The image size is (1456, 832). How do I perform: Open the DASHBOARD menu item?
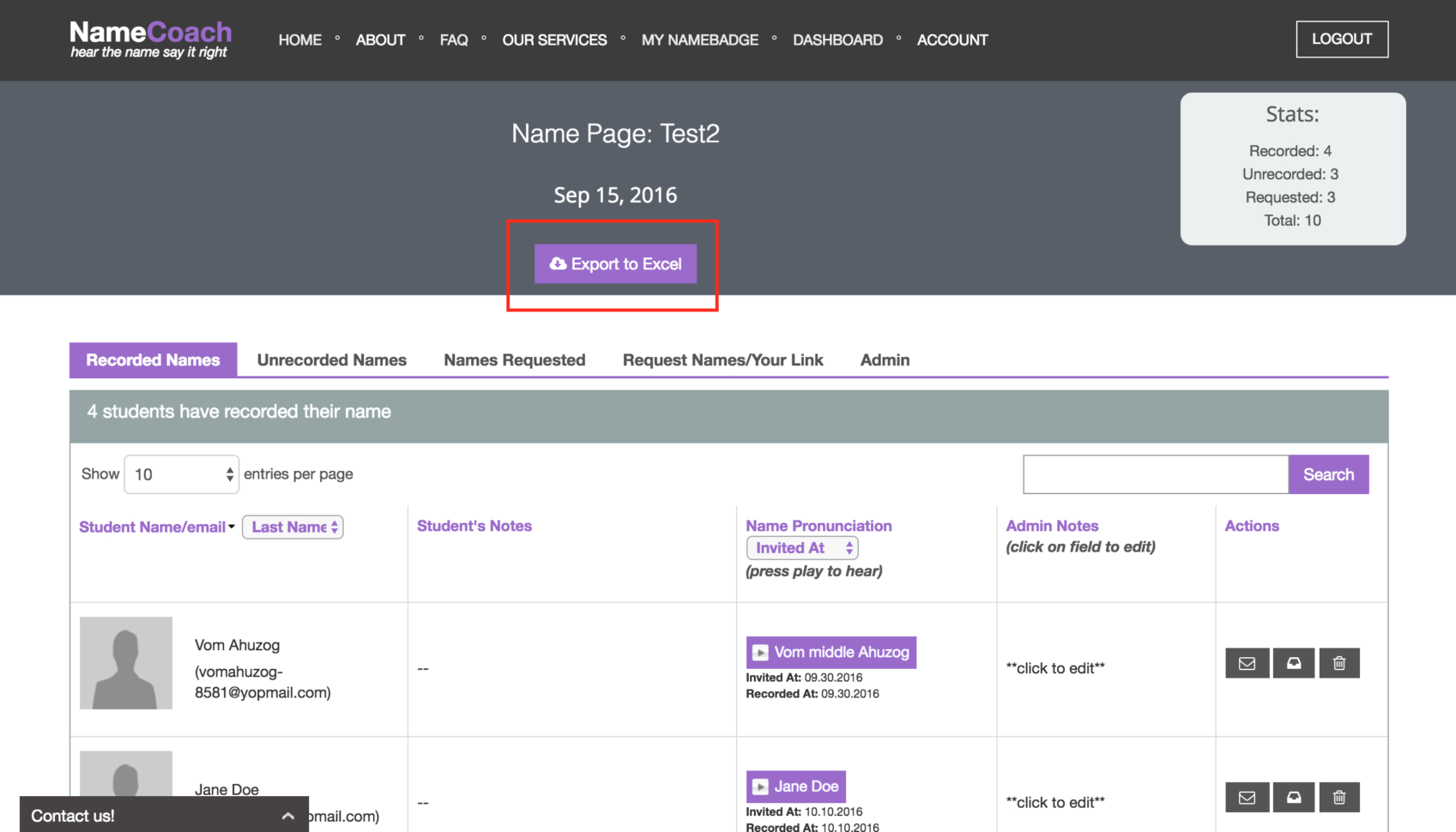pyautogui.click(x=837, y=39)
